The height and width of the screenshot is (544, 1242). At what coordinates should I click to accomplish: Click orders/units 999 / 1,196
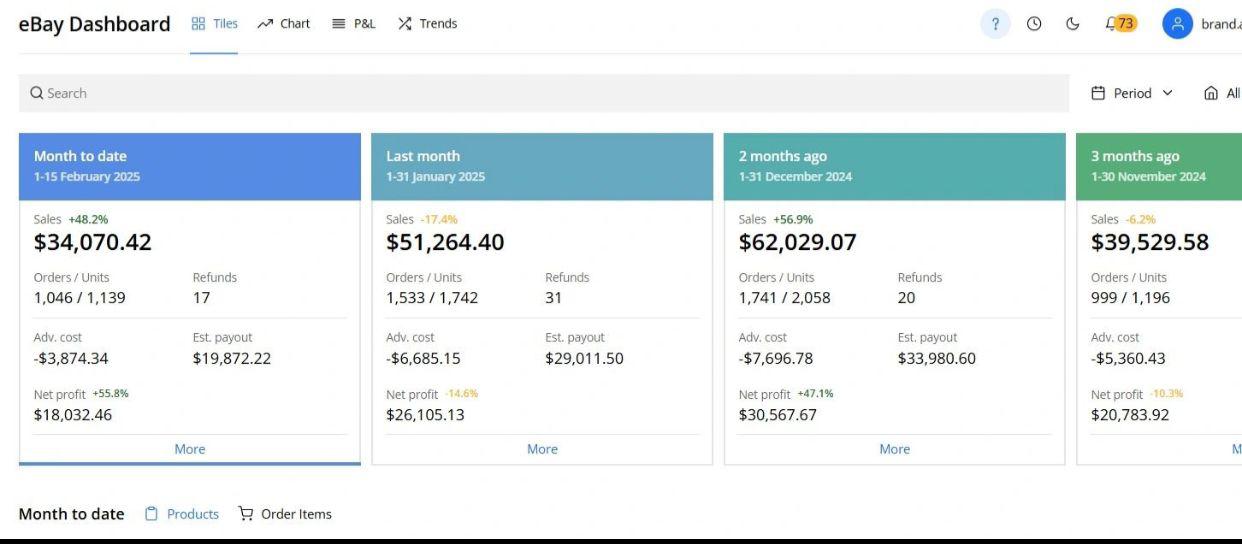click(x=1130, y=297)
